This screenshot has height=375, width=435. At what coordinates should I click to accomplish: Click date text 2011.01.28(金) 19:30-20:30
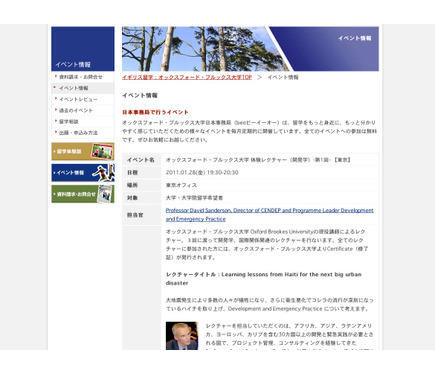(x=202, y=173)
